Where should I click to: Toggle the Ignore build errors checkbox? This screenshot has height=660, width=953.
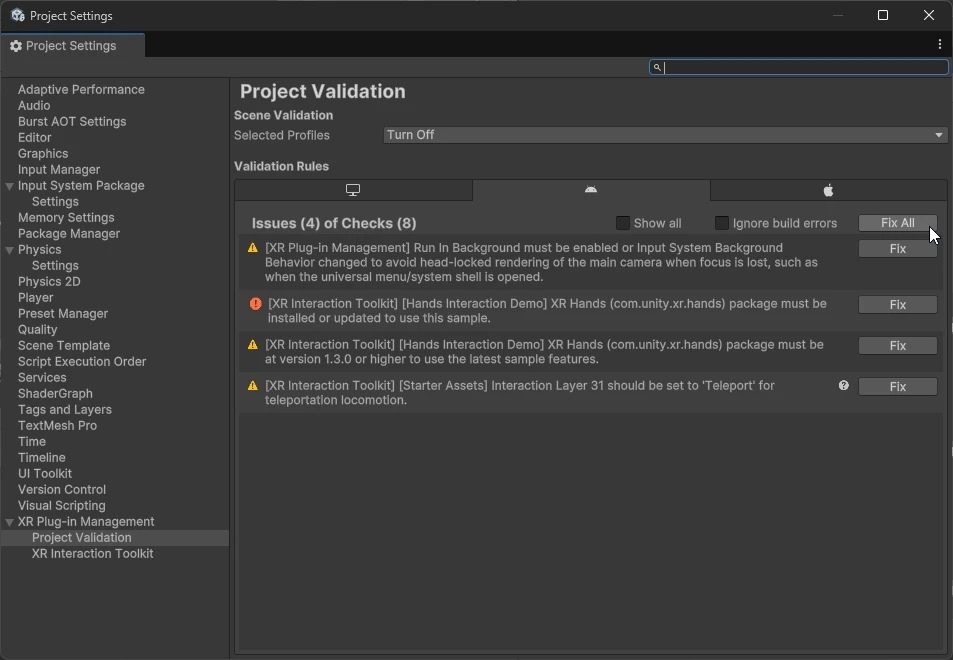[x=721, y=223]
